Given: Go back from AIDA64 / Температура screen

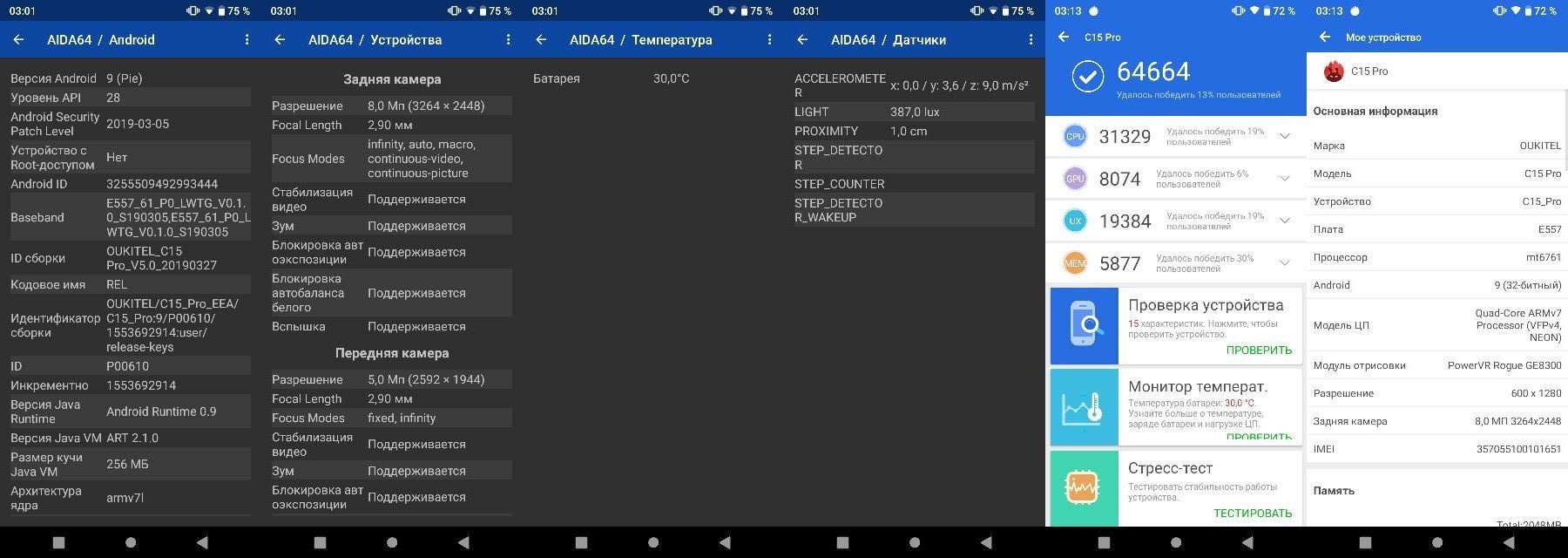Looking at the screenshot, I should pos(541,39).
